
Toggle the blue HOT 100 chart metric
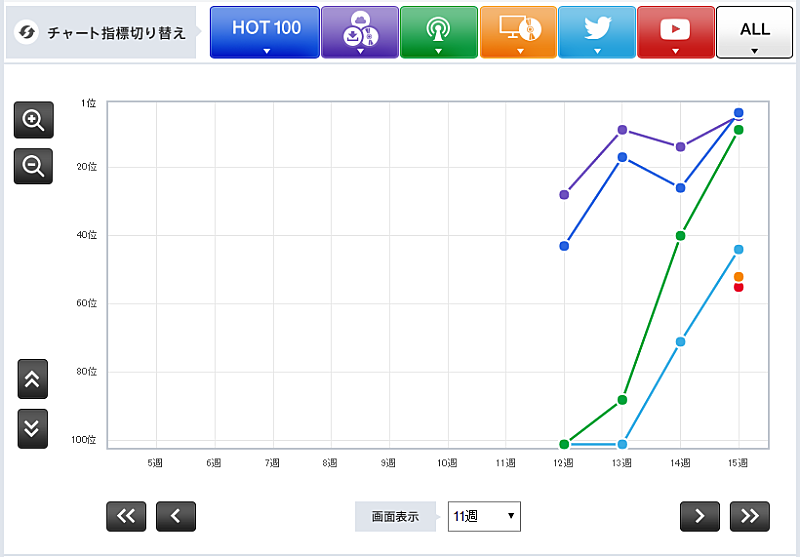pyautogui.click(x=265, y=32)
